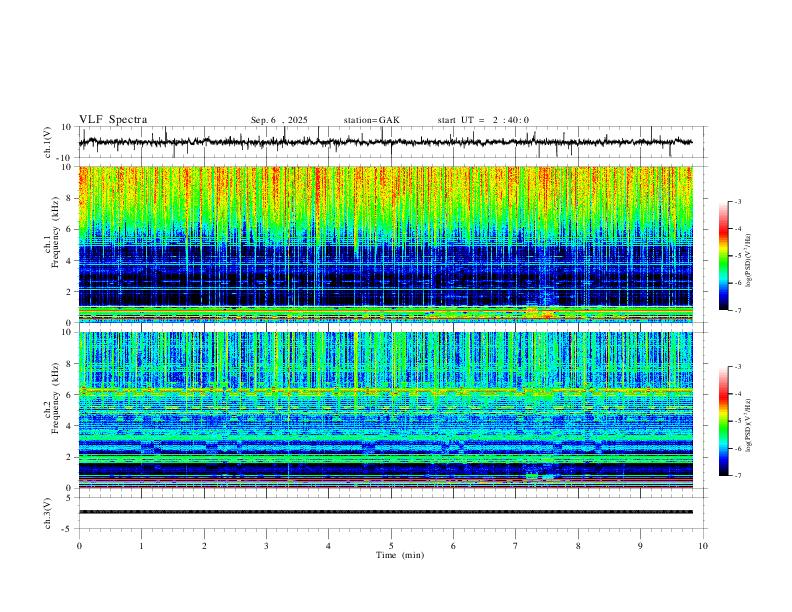Viewport: 792px width, 612px height.
Task: Click the "4" kHz tick on ch.1 frequency axis
Action: coord(70,261)
